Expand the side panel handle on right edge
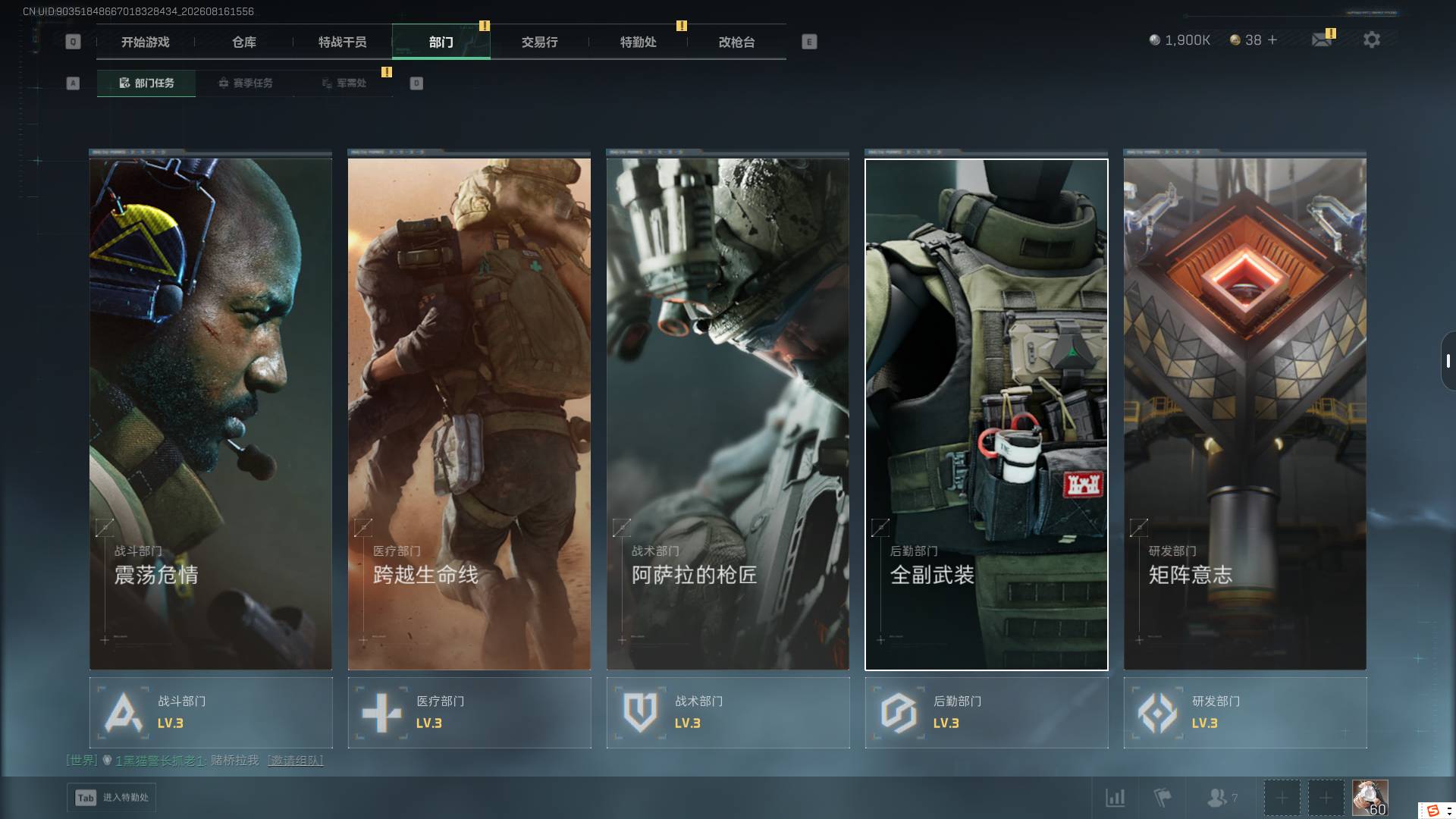The width and height of the screenshot is (1456, 819). coord(1448,361)
